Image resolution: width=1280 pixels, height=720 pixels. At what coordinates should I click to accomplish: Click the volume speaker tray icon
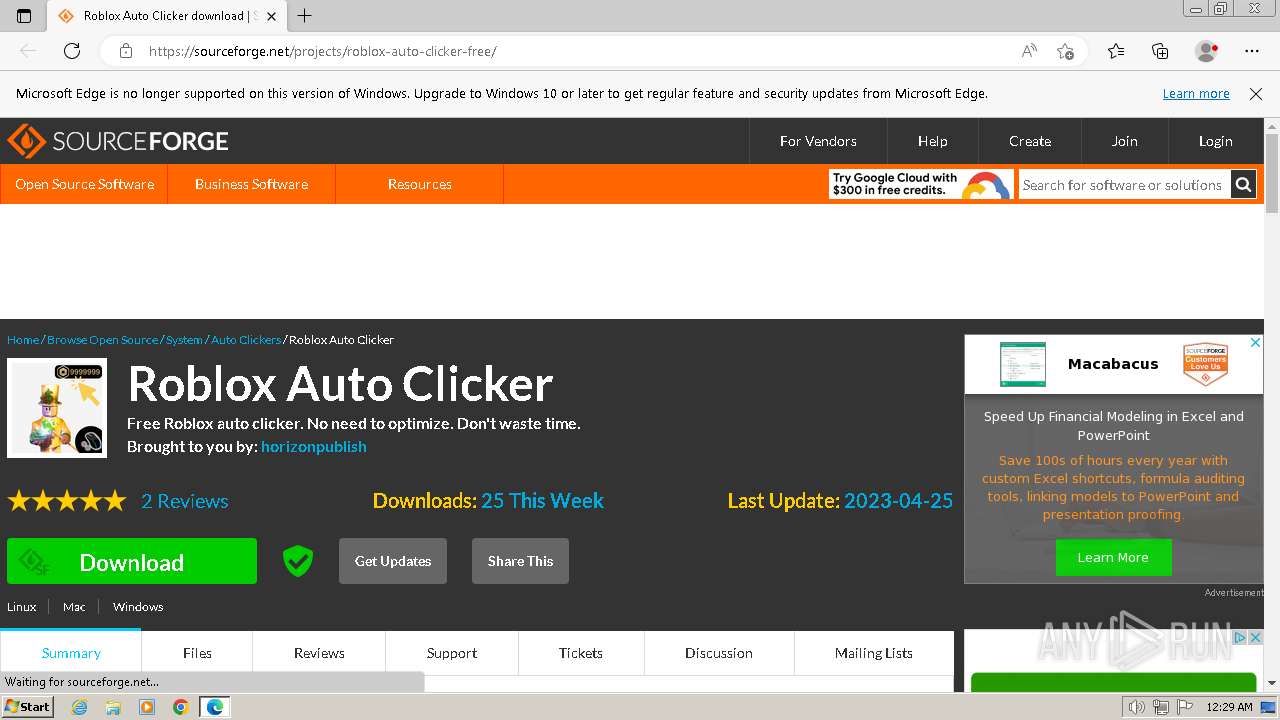click(1136, 707)
